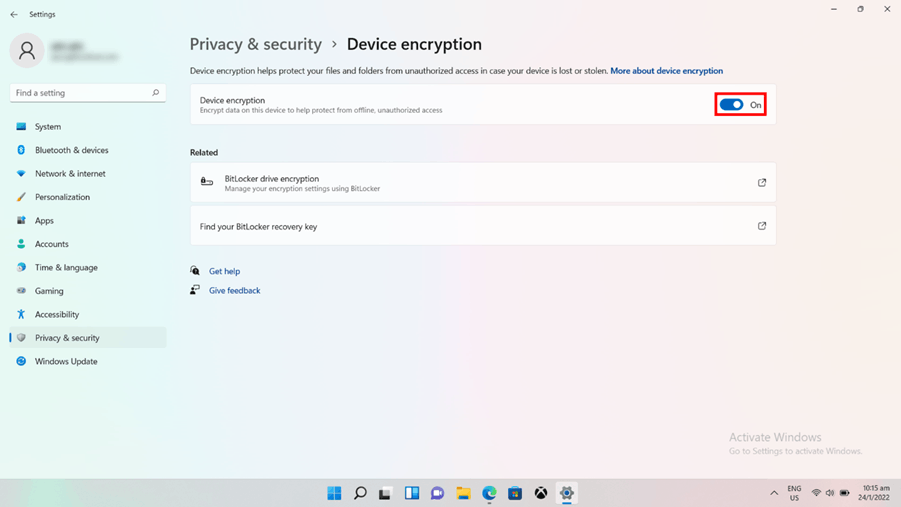The width and height of the screenshot is (901, 507).
Task: Click the Give feedback person icon
Action: click(195, 290)
